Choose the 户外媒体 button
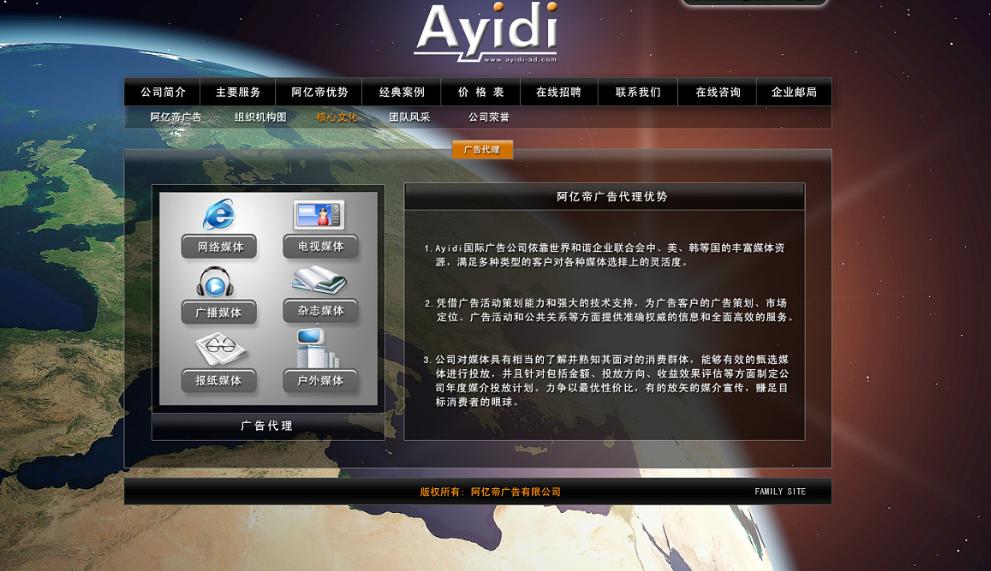991x571 pixels. (320, 381)
